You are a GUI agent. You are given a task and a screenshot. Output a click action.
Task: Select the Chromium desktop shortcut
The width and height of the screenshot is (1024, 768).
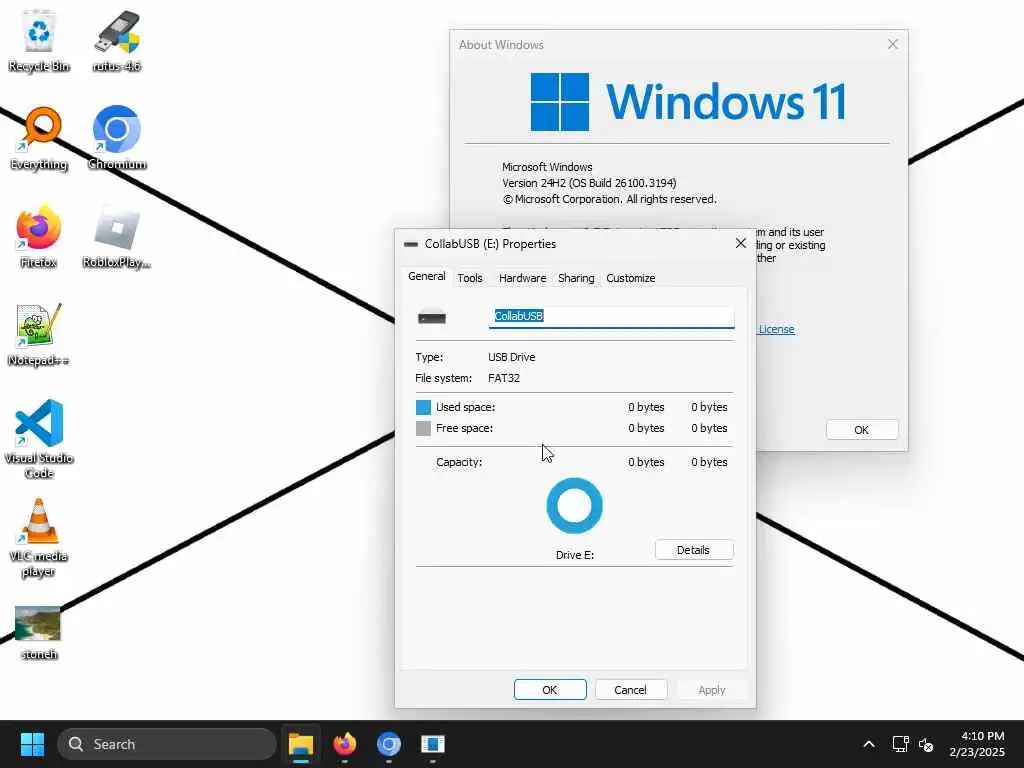pyautogui.click(x=116, y=138)
